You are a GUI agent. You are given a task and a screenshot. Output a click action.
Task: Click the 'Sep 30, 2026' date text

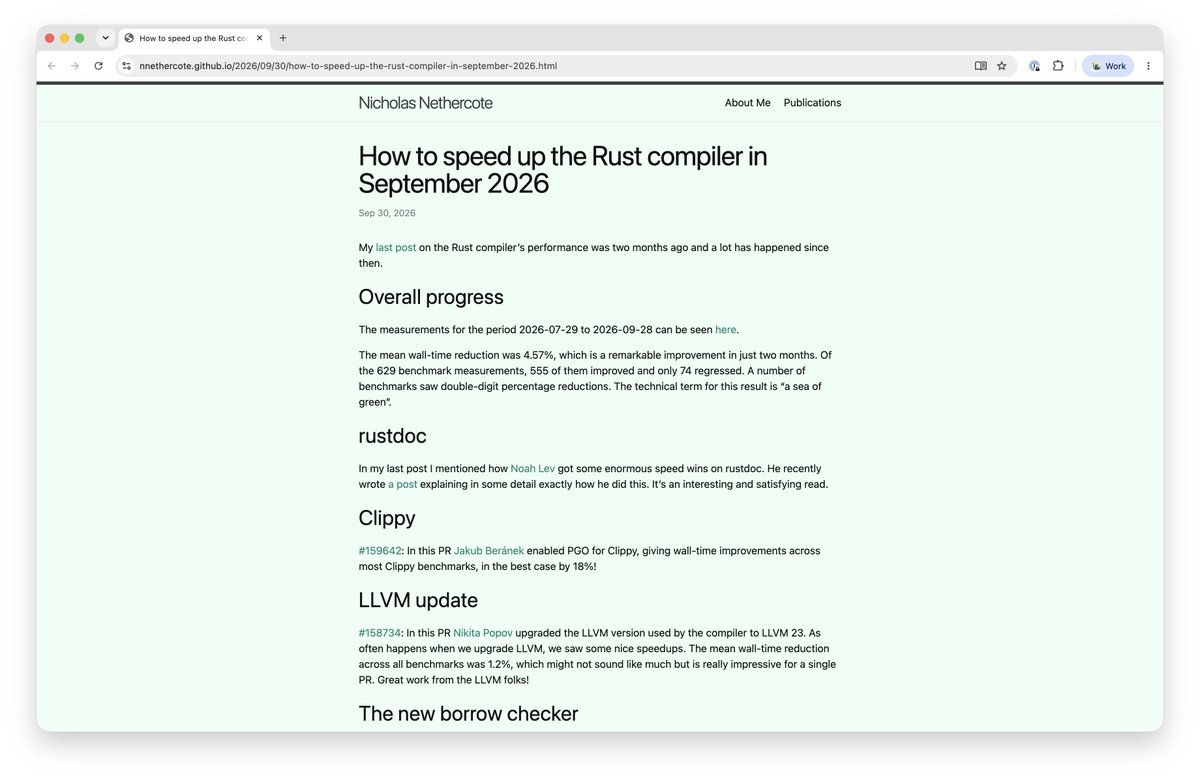[387, 213]
